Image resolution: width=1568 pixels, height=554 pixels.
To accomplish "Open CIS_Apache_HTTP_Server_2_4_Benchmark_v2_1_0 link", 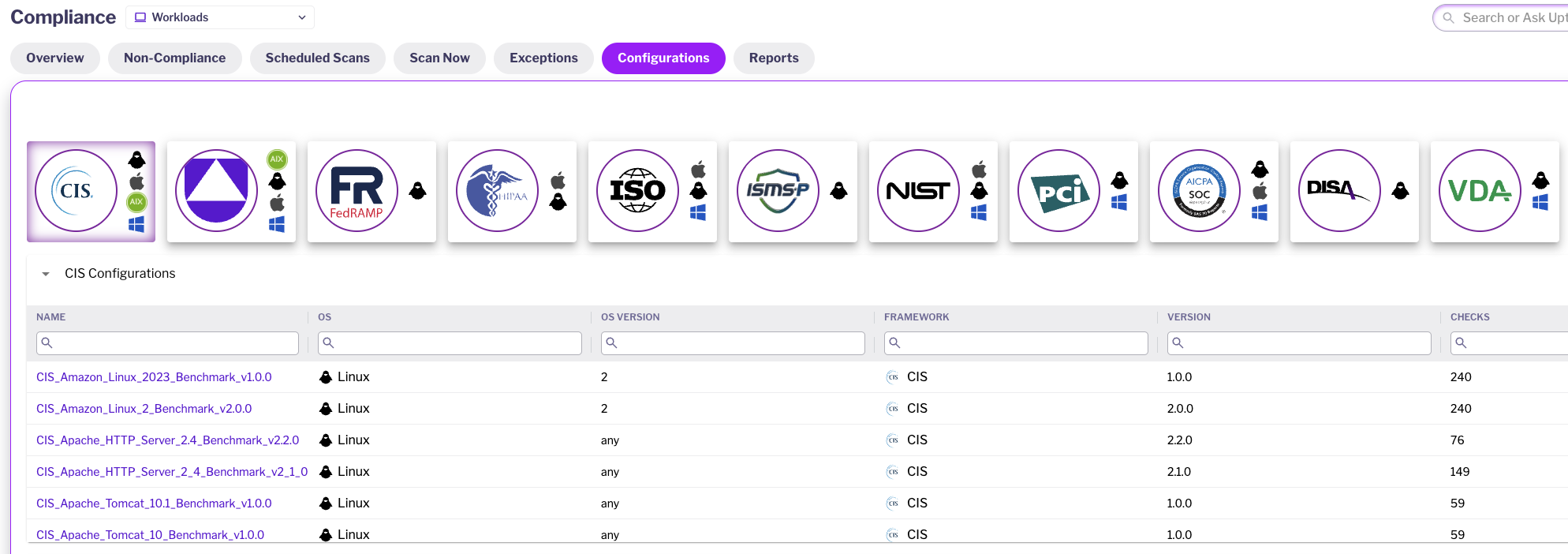I will [172, 472].
